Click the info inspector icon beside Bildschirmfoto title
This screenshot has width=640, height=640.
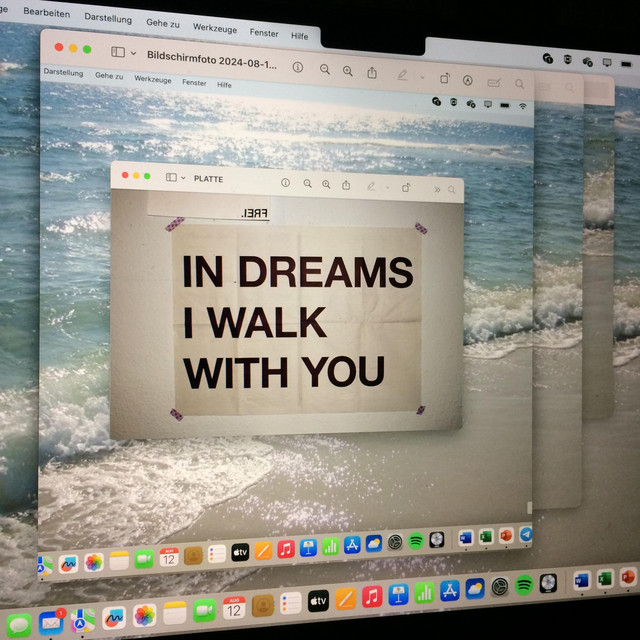coord(298,67)
